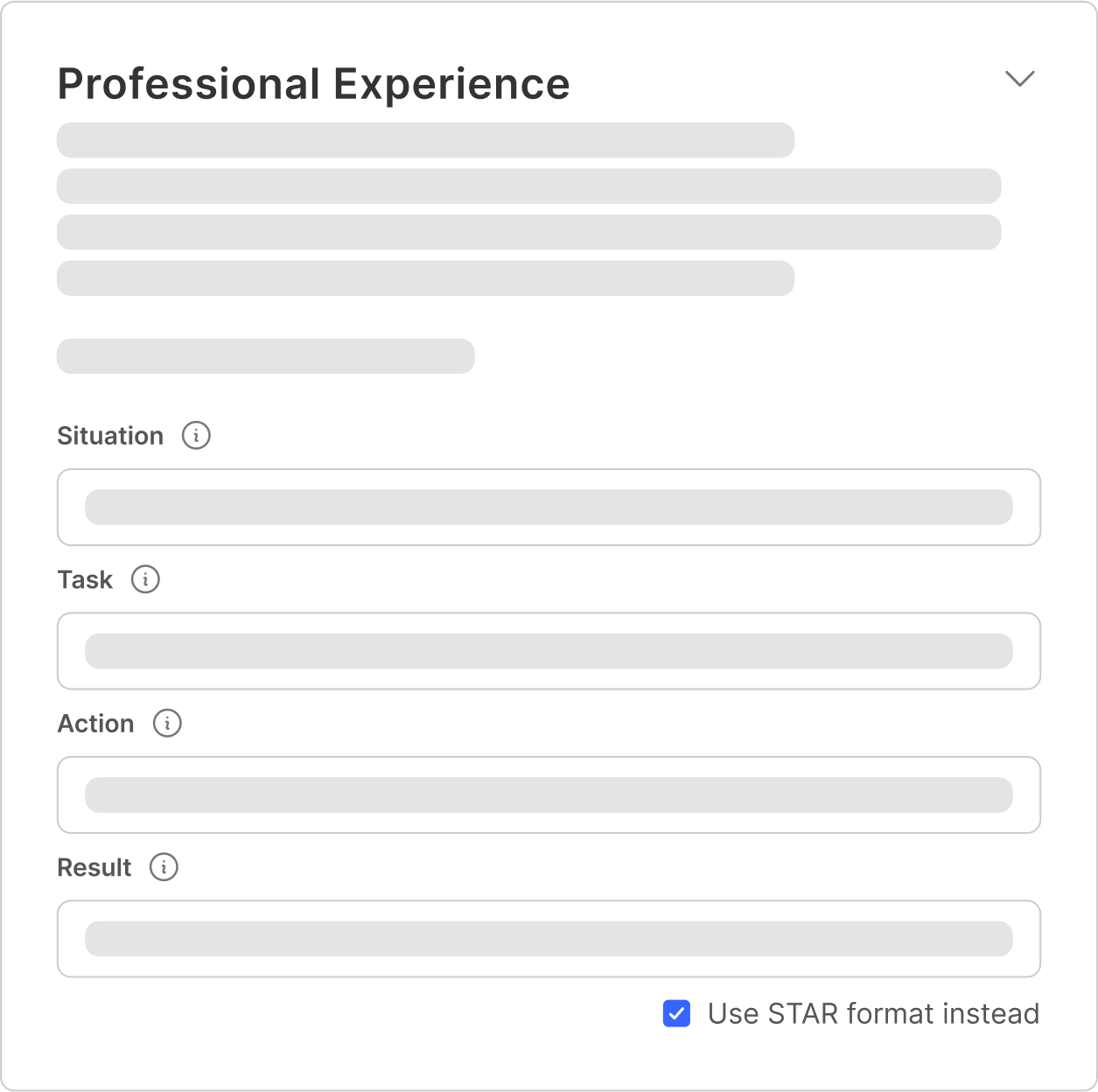Click the fourth placeholder line of the description
Image resolution: width=1098 pixels, height=1092 pixels.
click(425, 278)
